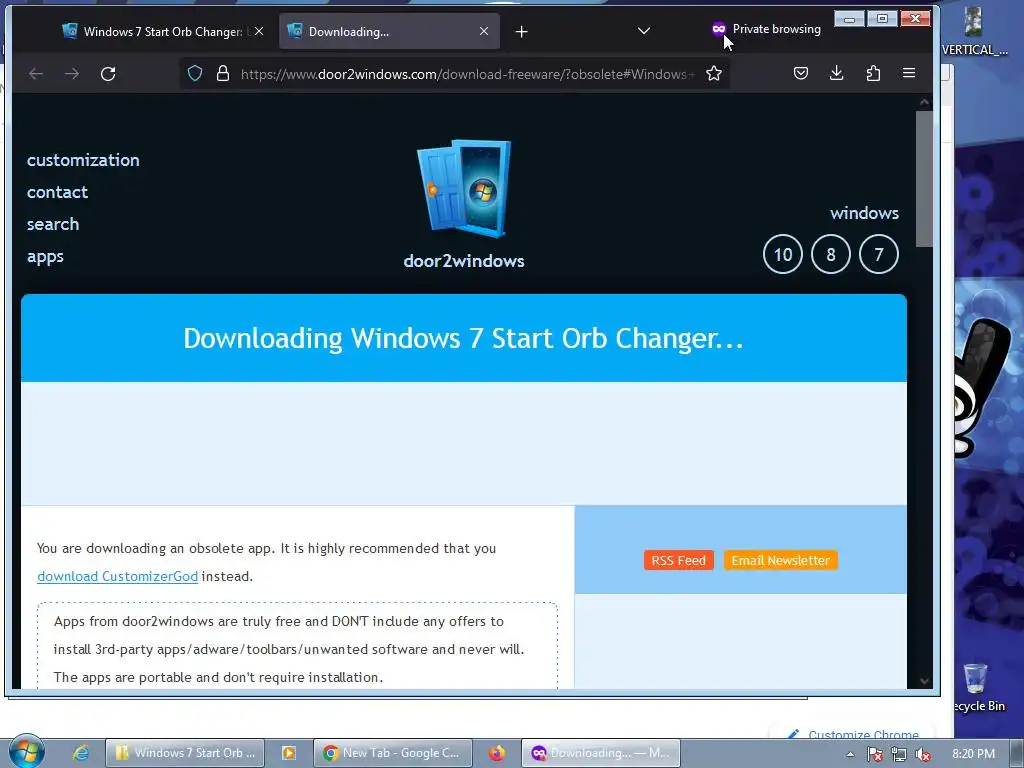The height and width of the screenshot is (768, 1024).
Task: Select the Downloading... tab
Action: coord(389,31)
